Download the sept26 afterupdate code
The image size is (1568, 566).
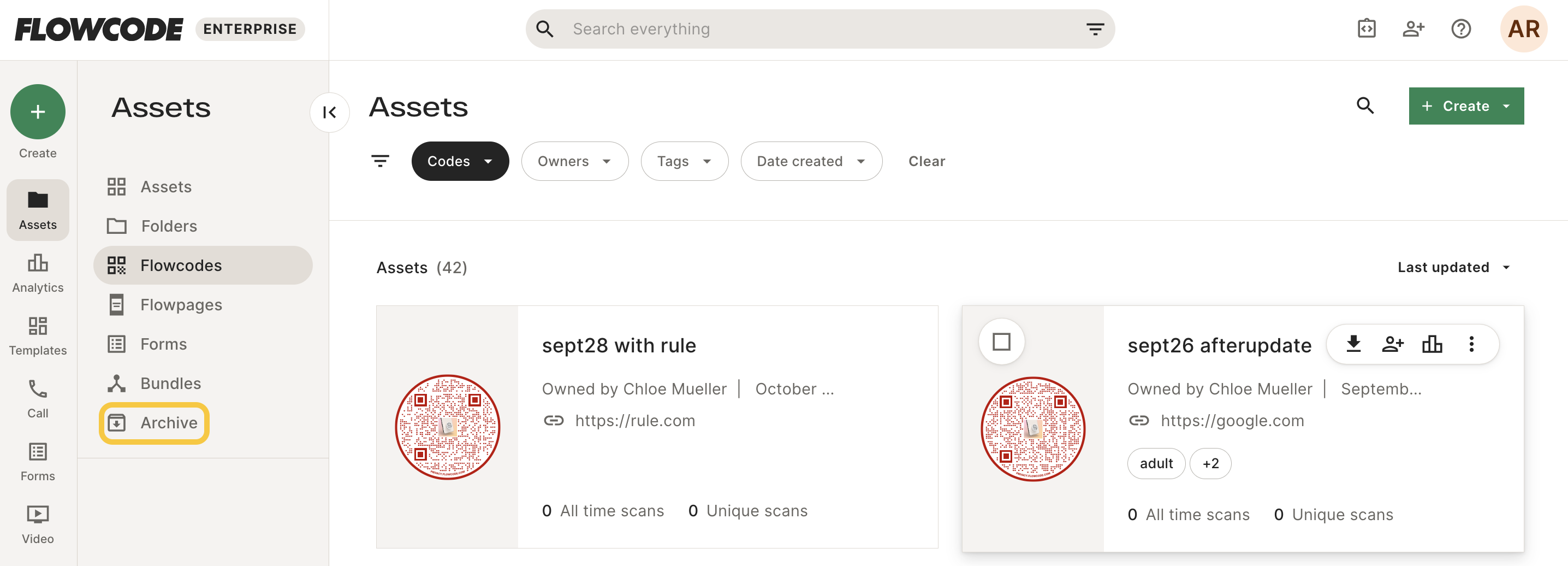pyautogui.click(x=1353, y=344)
